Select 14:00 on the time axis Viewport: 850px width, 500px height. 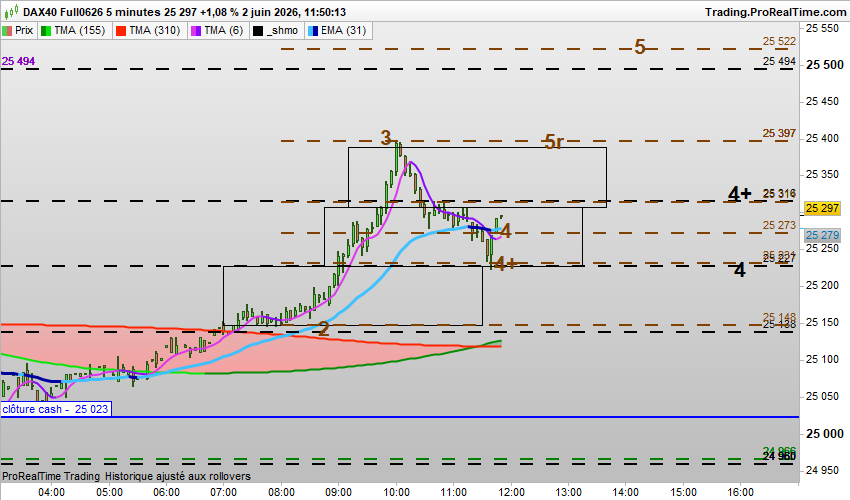click(626, 492)
